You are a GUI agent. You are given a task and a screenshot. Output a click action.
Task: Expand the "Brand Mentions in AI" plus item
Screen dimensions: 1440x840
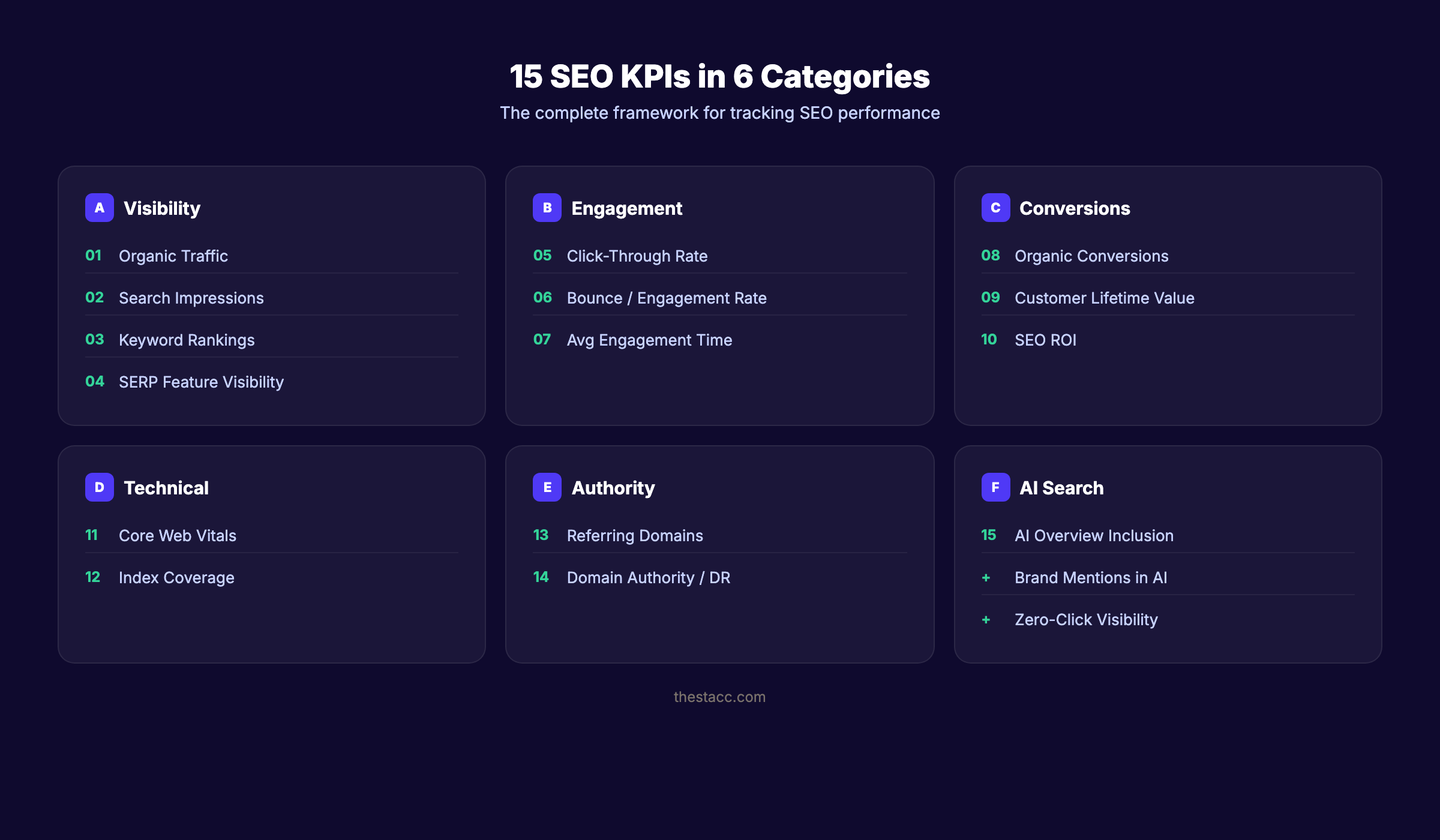tap(1090, 577)
